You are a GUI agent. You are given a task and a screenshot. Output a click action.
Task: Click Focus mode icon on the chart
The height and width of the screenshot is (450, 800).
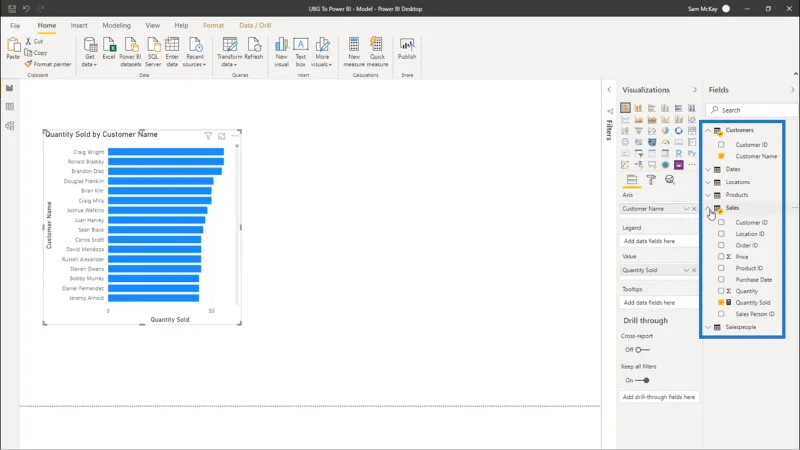(x=221, y=136)
